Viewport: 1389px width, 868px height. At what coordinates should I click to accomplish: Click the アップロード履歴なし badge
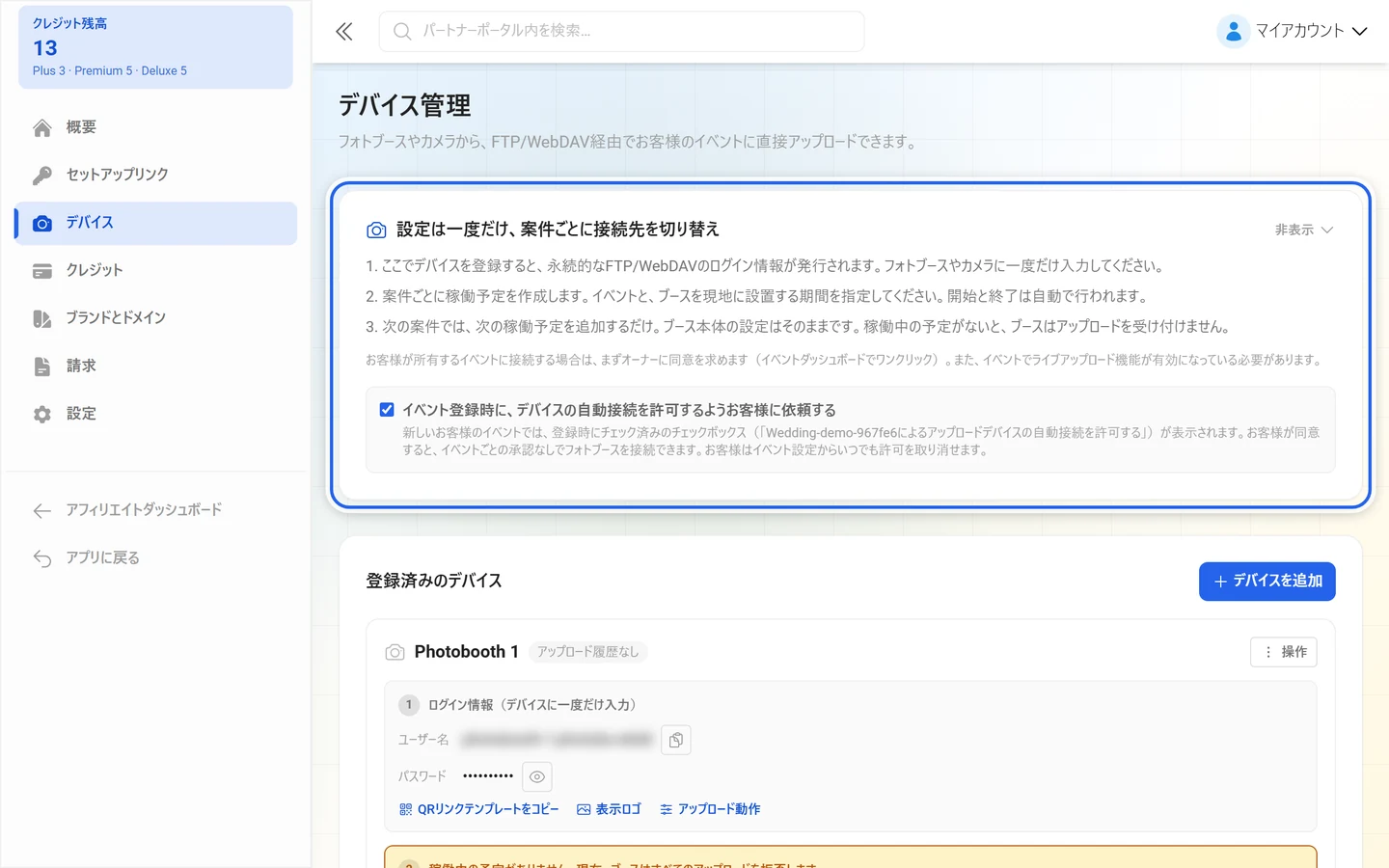point(588,652)
